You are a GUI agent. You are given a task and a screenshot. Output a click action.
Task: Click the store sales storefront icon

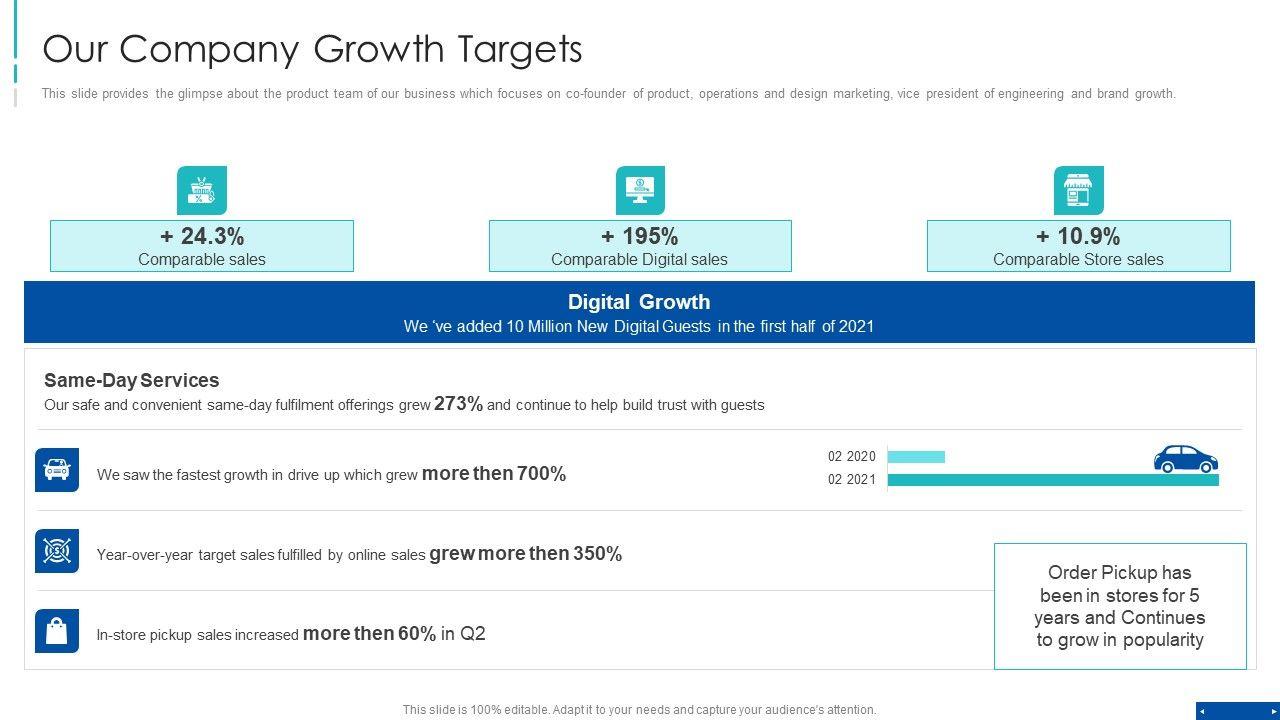click(x=1078, y=190)
